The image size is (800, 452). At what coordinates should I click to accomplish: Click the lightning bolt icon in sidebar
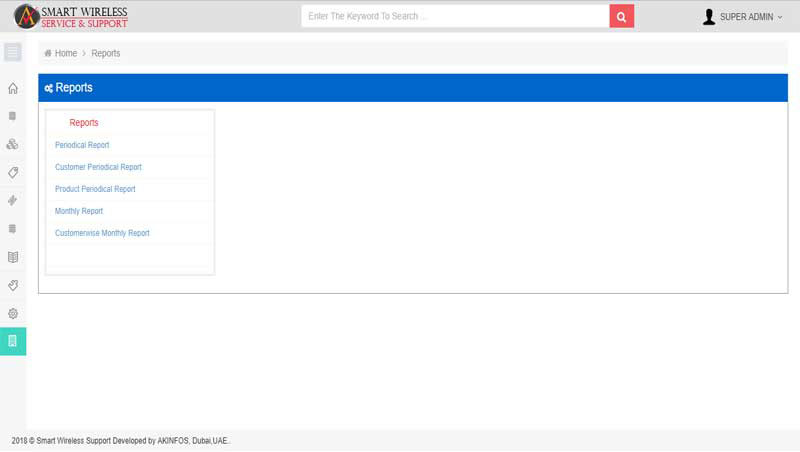tap(13, 200)
